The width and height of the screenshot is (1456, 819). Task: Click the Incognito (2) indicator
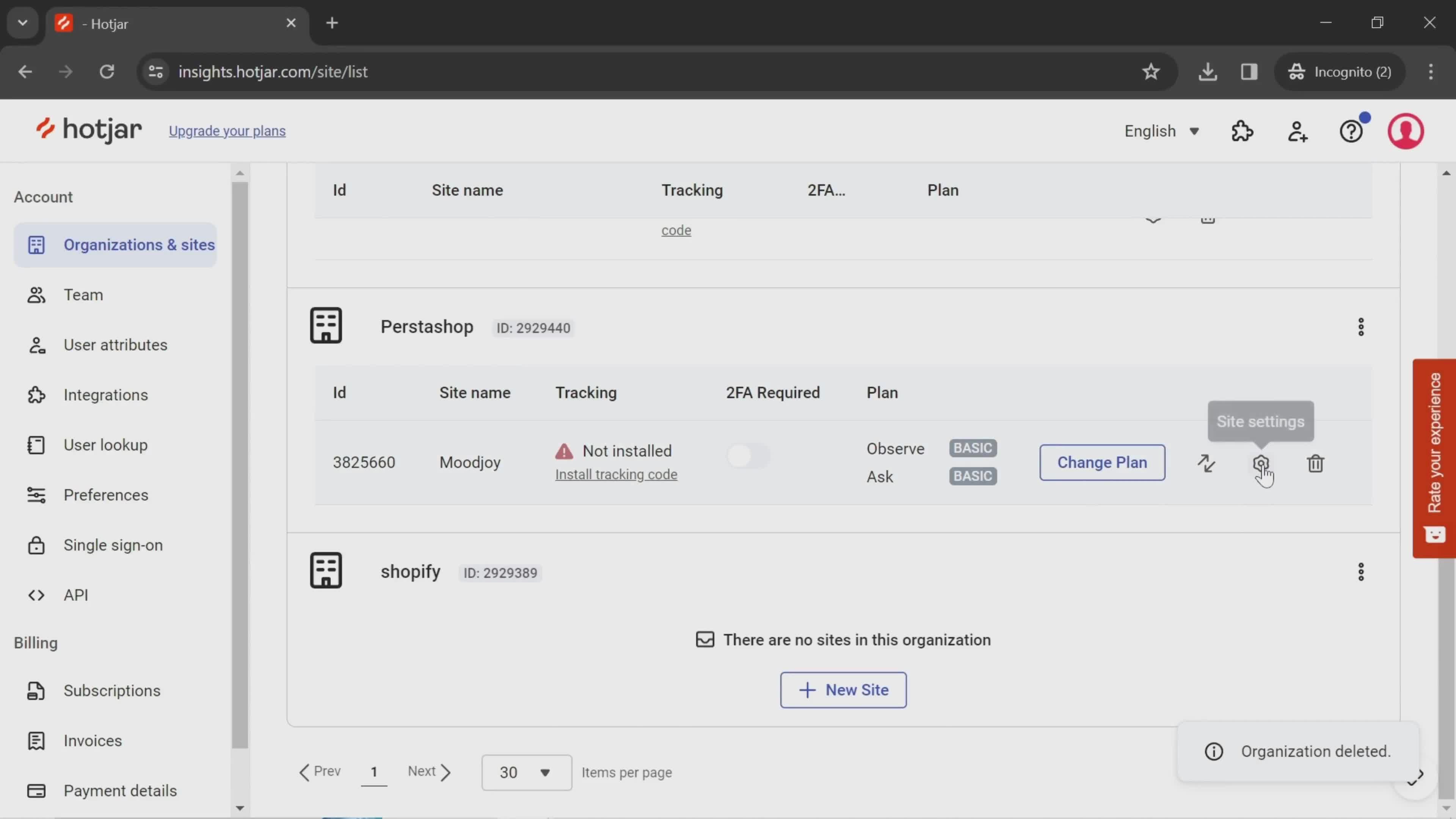pos(1340,72)
